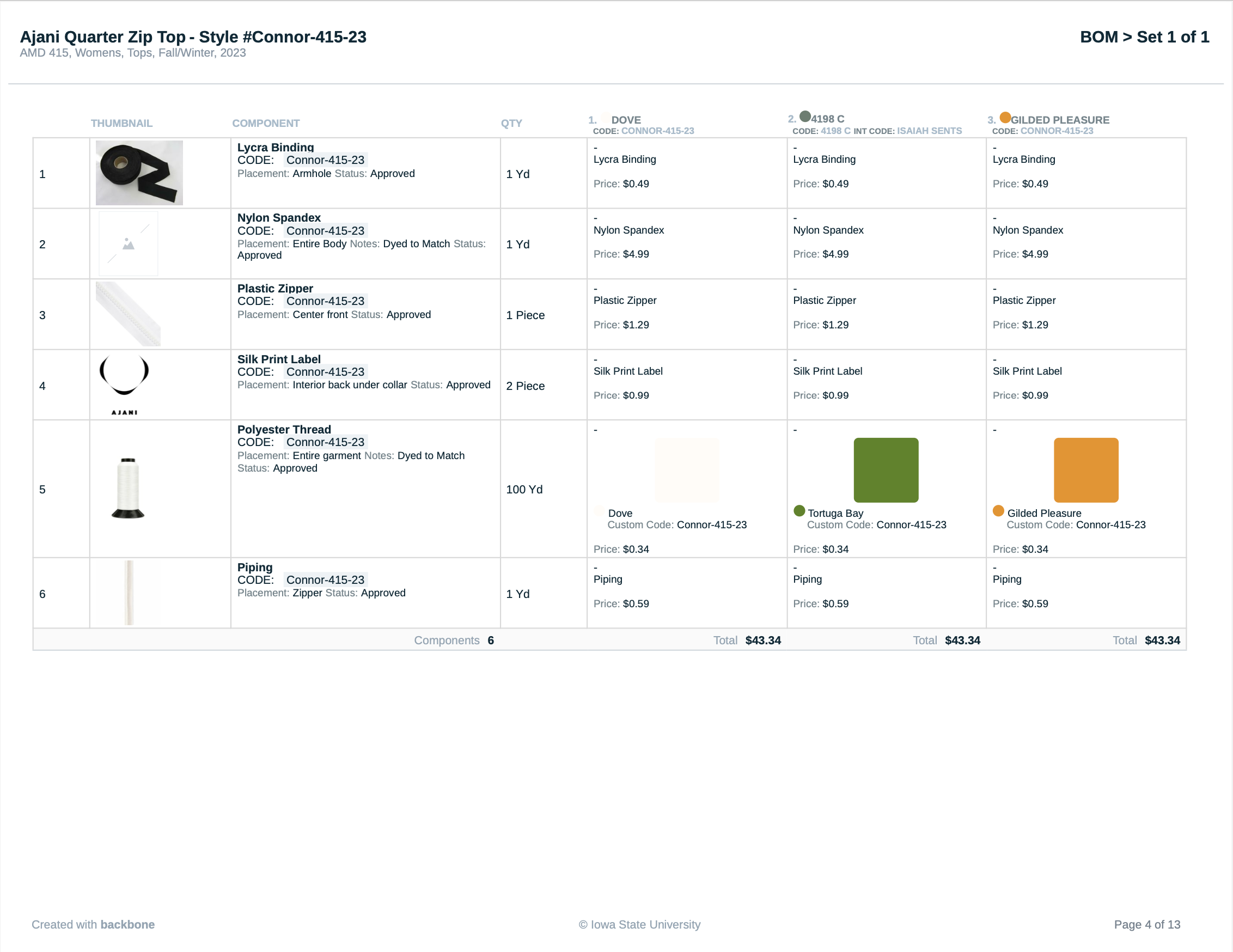Select the Gilded Pleasure orange swatch
Screen dimensions: 1233x952
tap(1085, 470)
